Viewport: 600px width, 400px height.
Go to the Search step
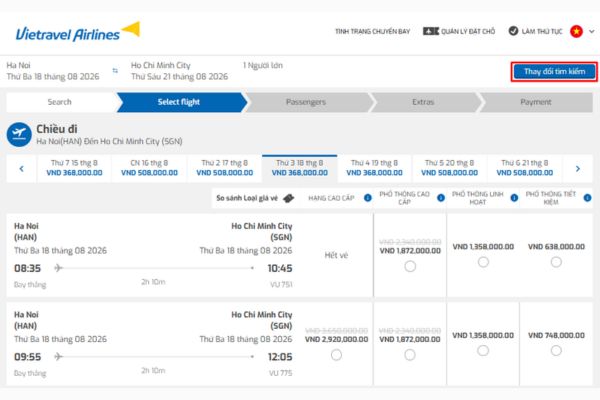pos(60,102)
